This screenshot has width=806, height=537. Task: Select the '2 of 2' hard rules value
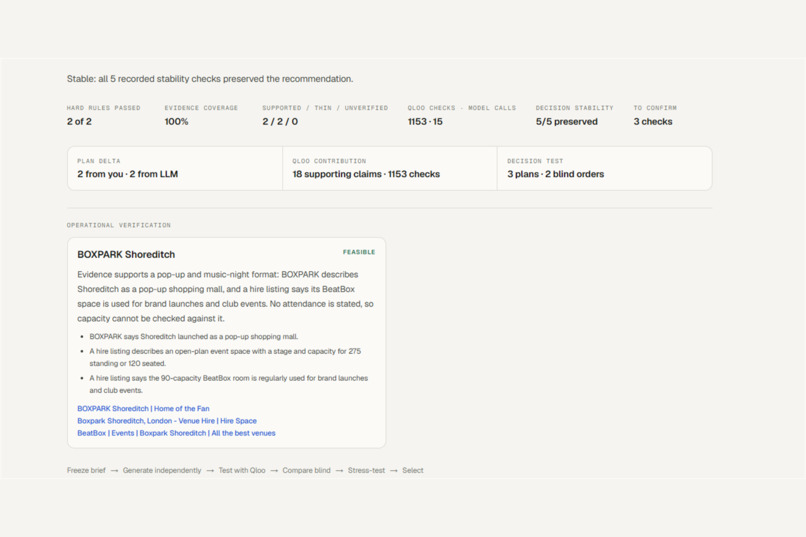[x=79, y=122]
